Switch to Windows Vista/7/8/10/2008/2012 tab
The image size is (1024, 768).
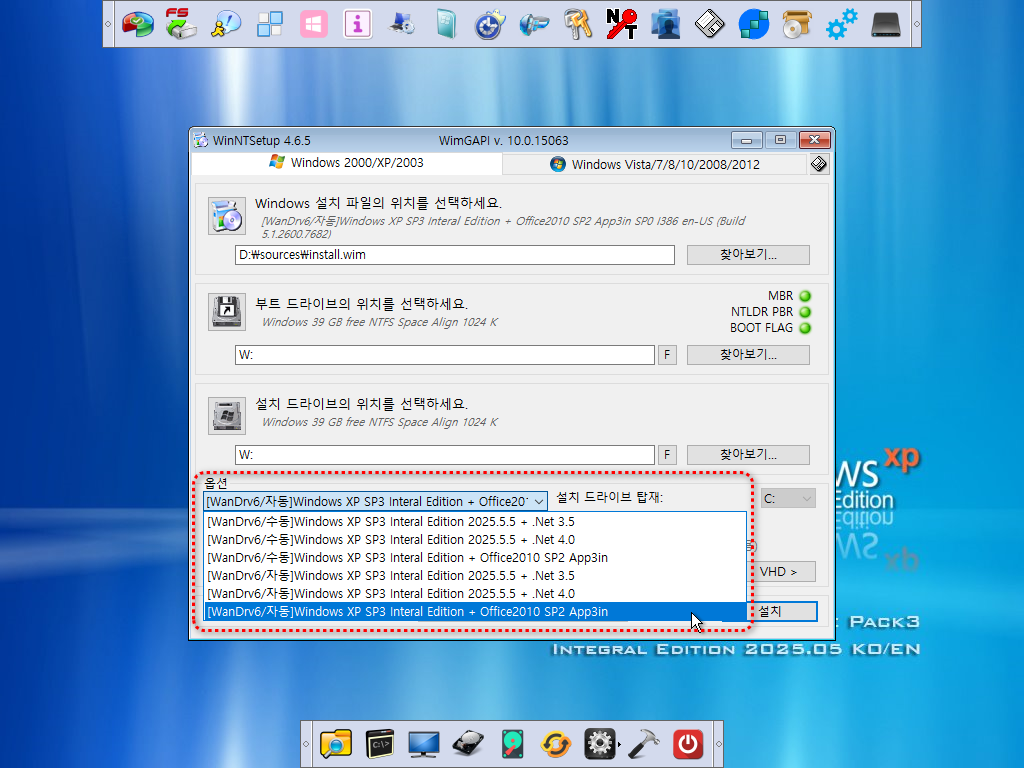tap(655, 165)
